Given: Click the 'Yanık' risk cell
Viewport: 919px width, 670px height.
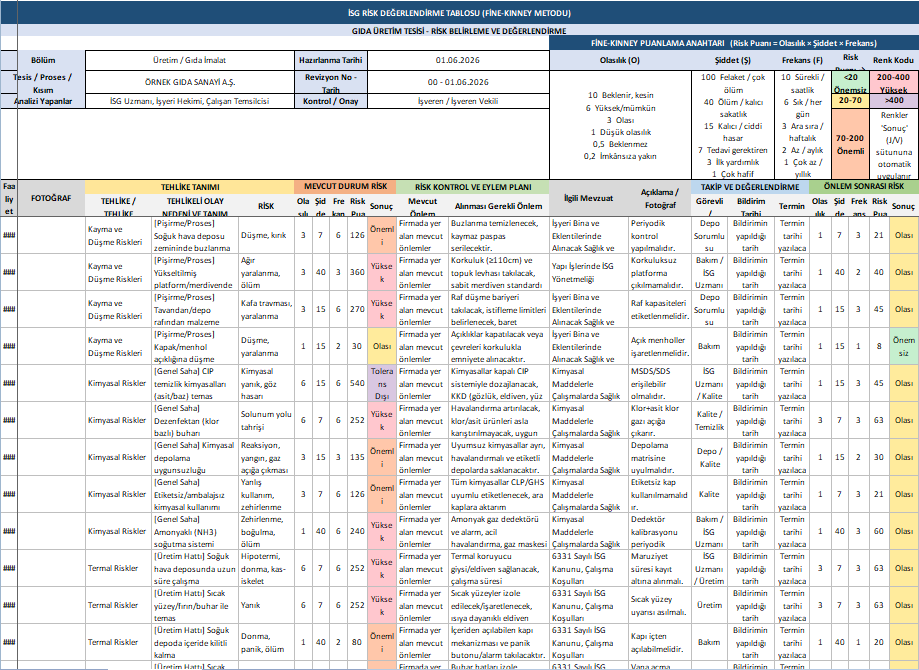Looking at the screenshot, I should click(x=266, y=604).
